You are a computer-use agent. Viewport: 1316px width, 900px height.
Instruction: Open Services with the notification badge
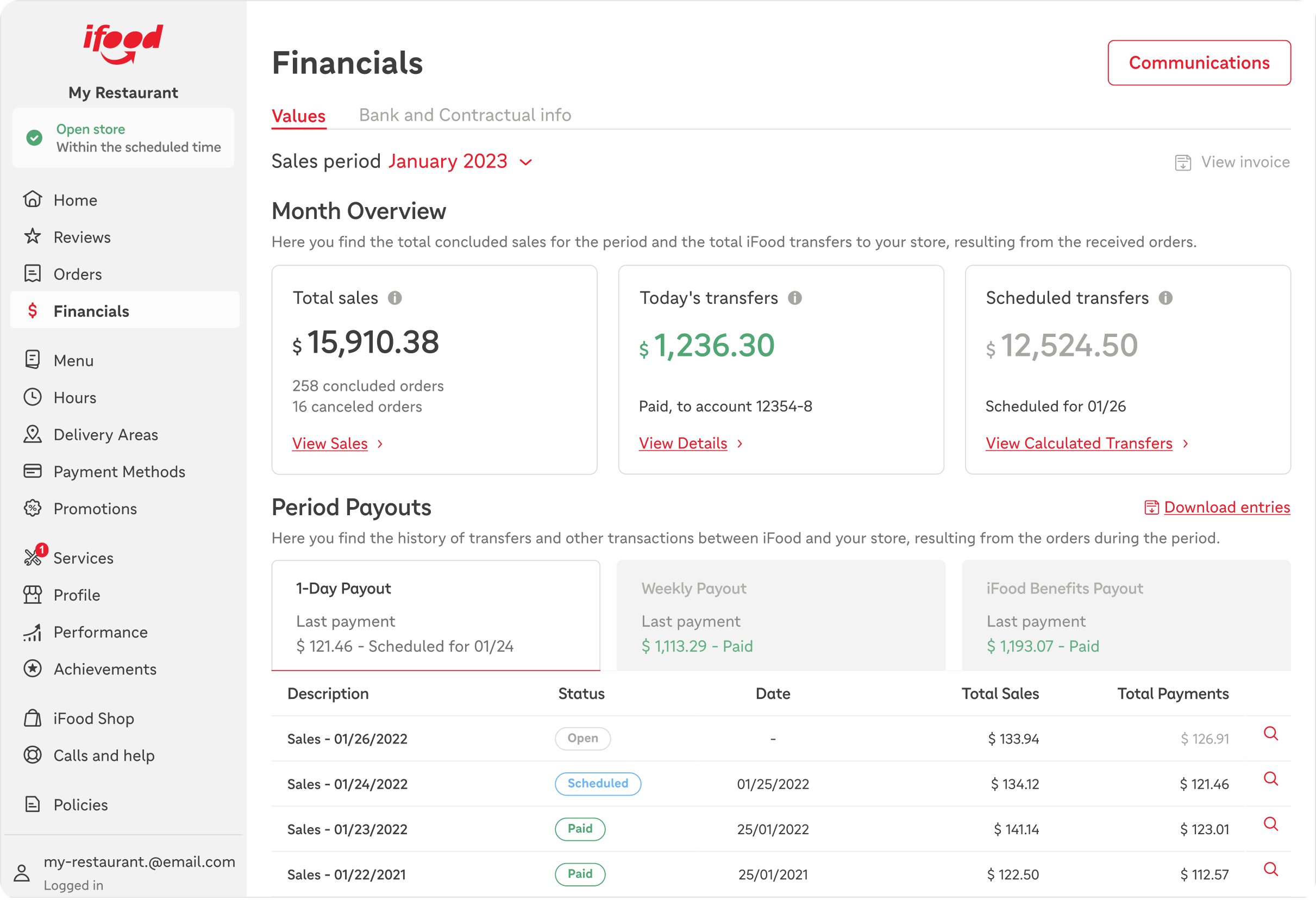click(83, 557)
